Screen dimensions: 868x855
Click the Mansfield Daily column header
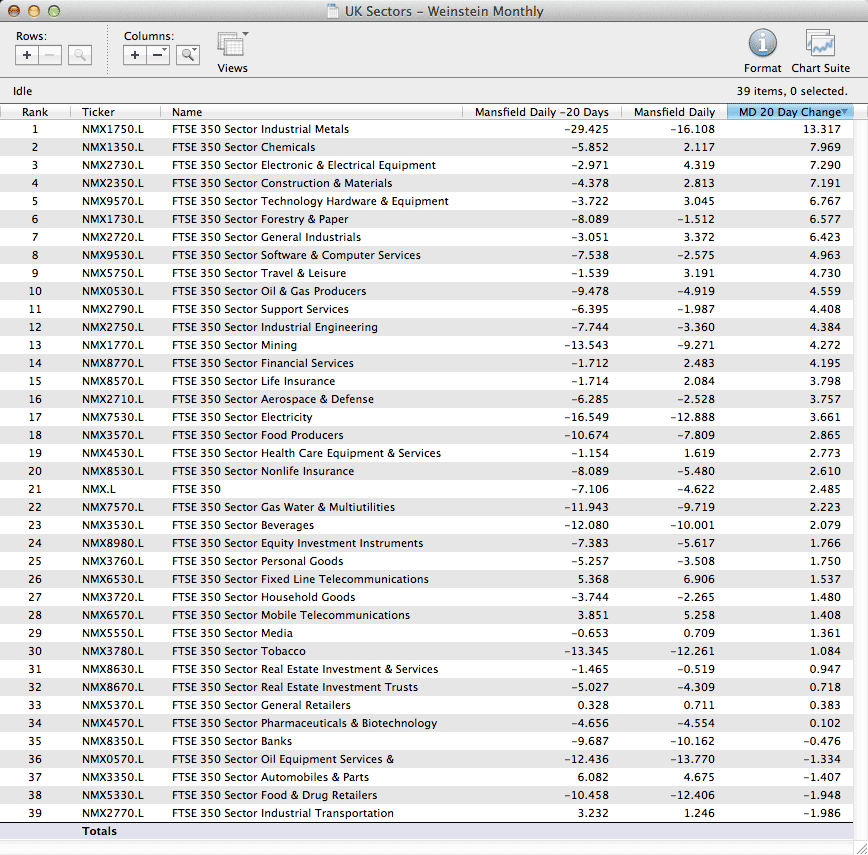674,112
